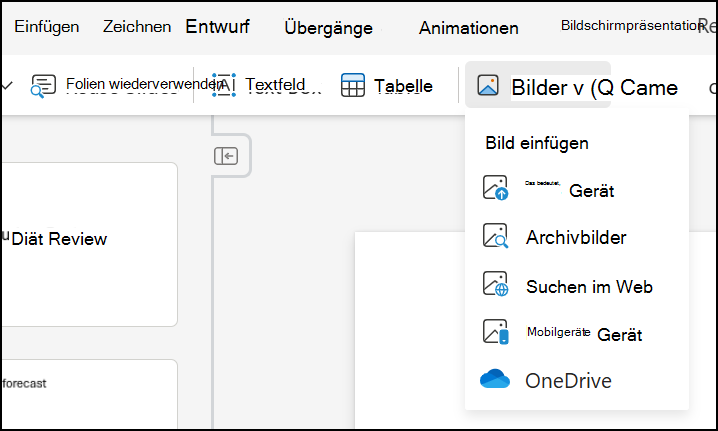Viewport: 718px width, 431px height.
Task: Click the upload from Gerät icon
Action: [x=495, y=188]
